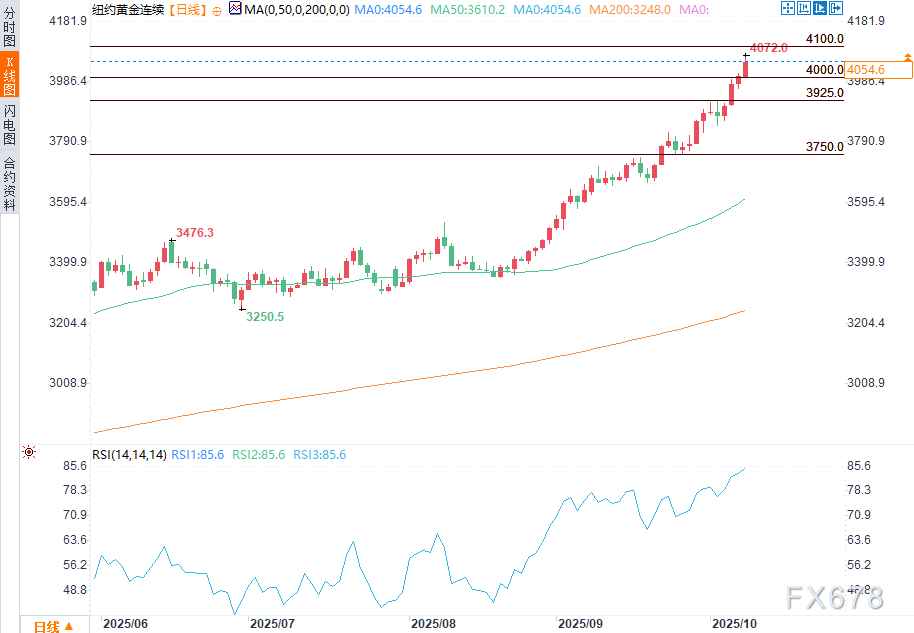
Task: Expand the 日线 period dropdown at bottom
Action: [x=54, y=626]
